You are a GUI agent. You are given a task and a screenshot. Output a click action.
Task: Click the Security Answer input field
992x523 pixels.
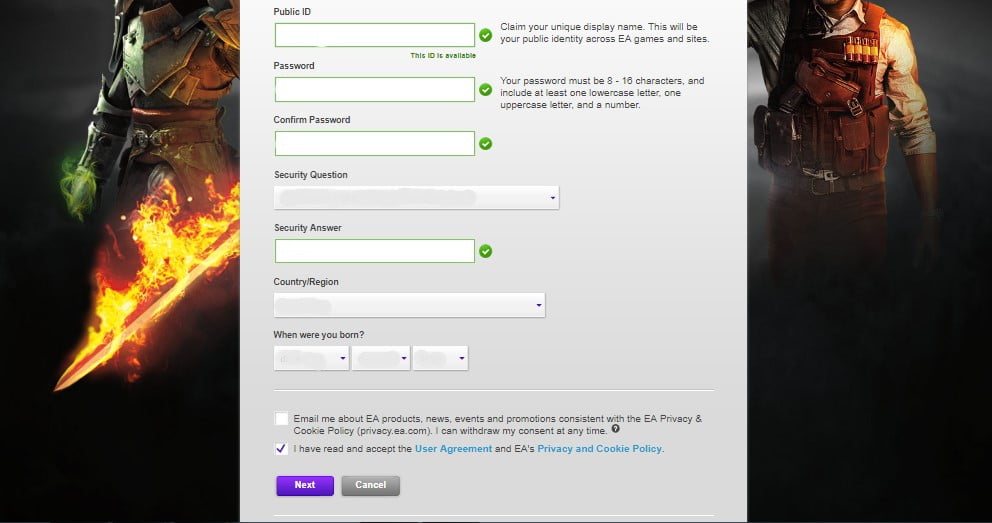click(375, 251)
